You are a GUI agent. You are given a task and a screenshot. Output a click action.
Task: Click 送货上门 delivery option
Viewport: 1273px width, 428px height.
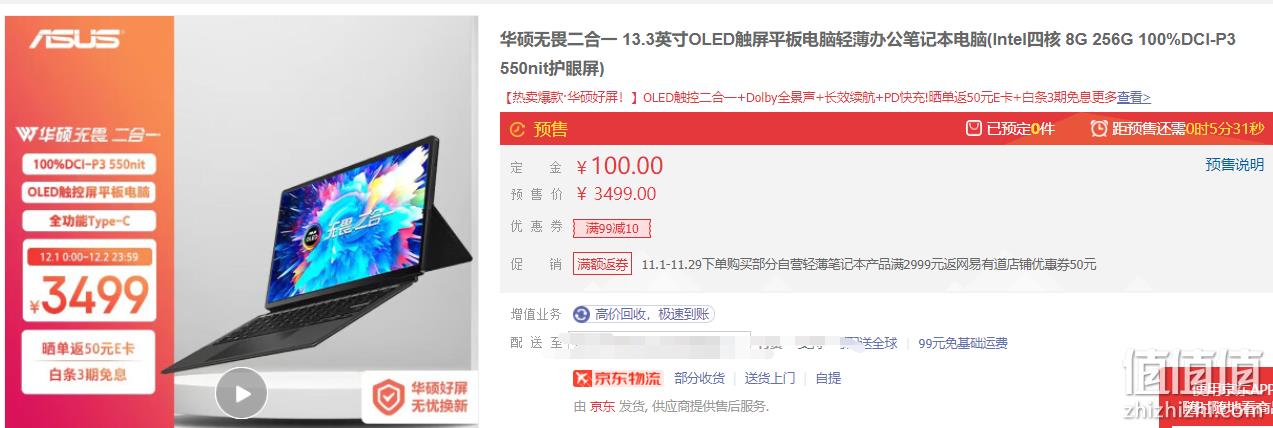coord(770,378)
